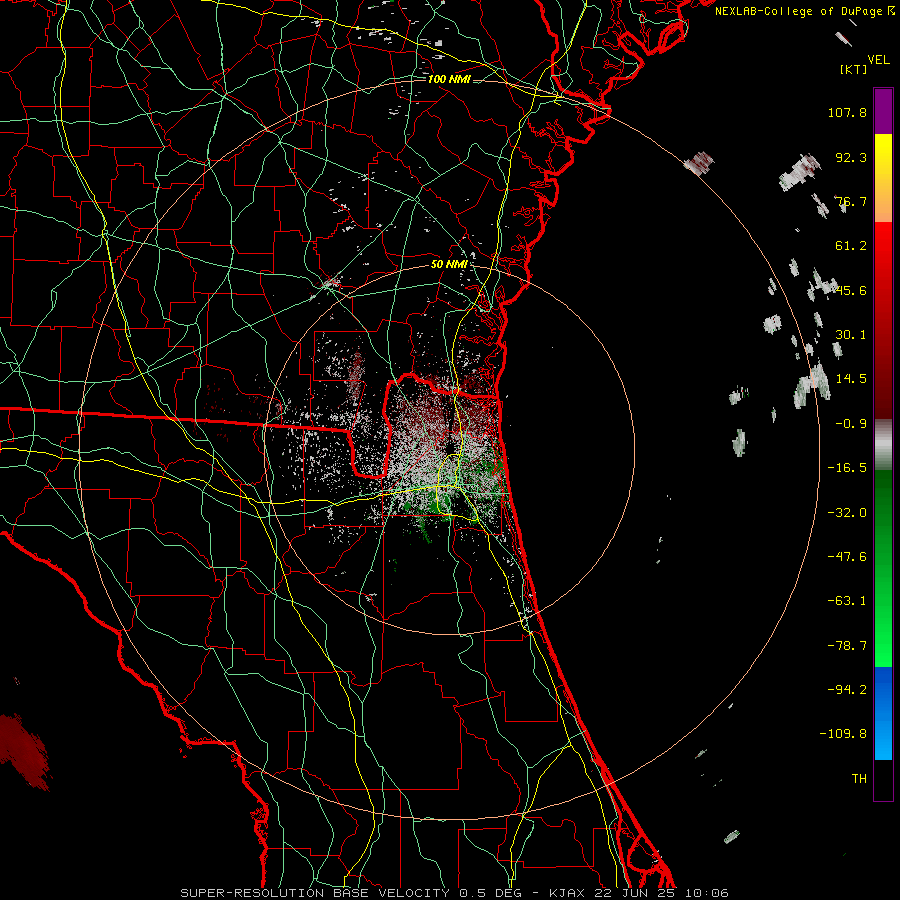Pick the black TH segment of the color bar

[883, 780]
